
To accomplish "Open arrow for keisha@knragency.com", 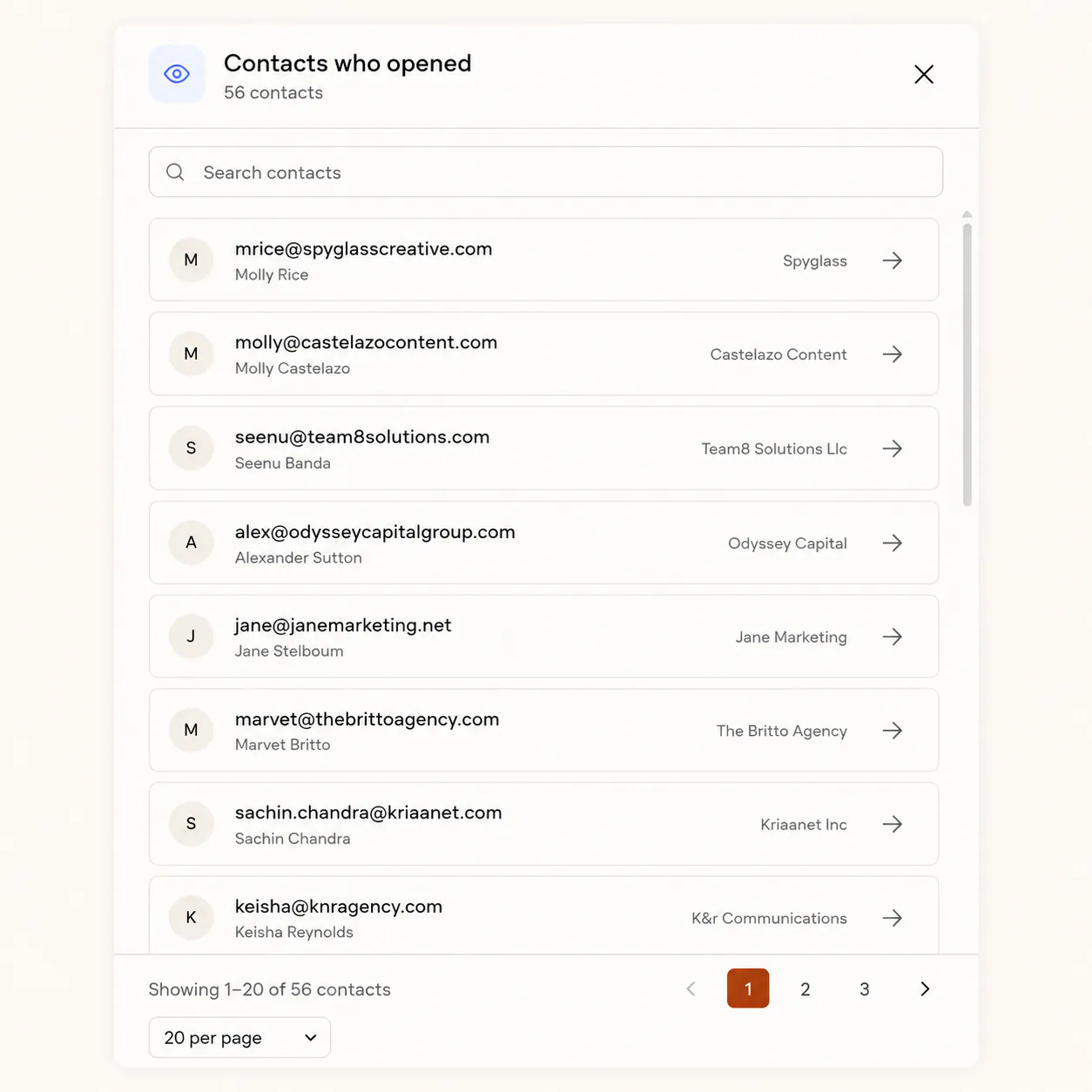I will 893,918.
